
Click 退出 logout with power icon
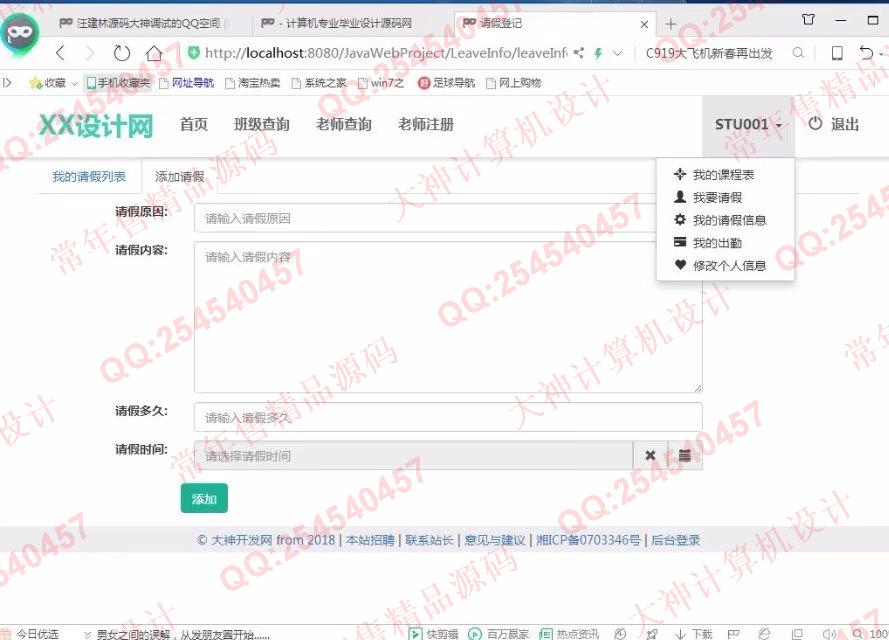pos(833,125)
